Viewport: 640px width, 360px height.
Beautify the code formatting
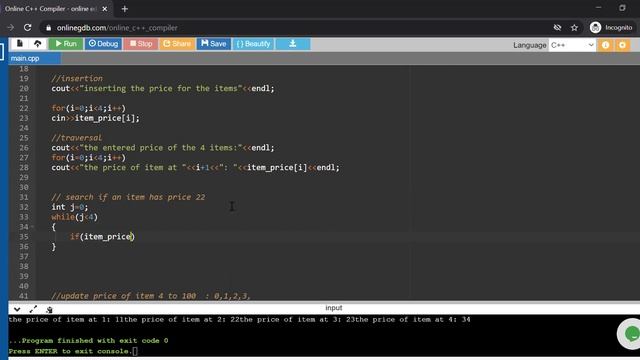pos(253,44)
